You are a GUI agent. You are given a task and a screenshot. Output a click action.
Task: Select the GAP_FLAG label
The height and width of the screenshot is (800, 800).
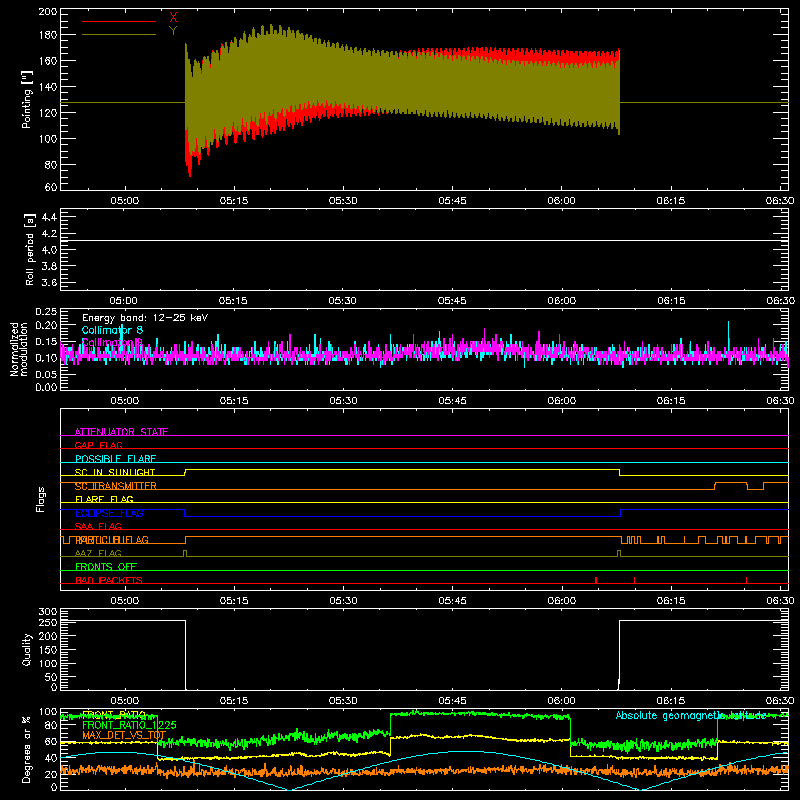(x=98, y=445)
